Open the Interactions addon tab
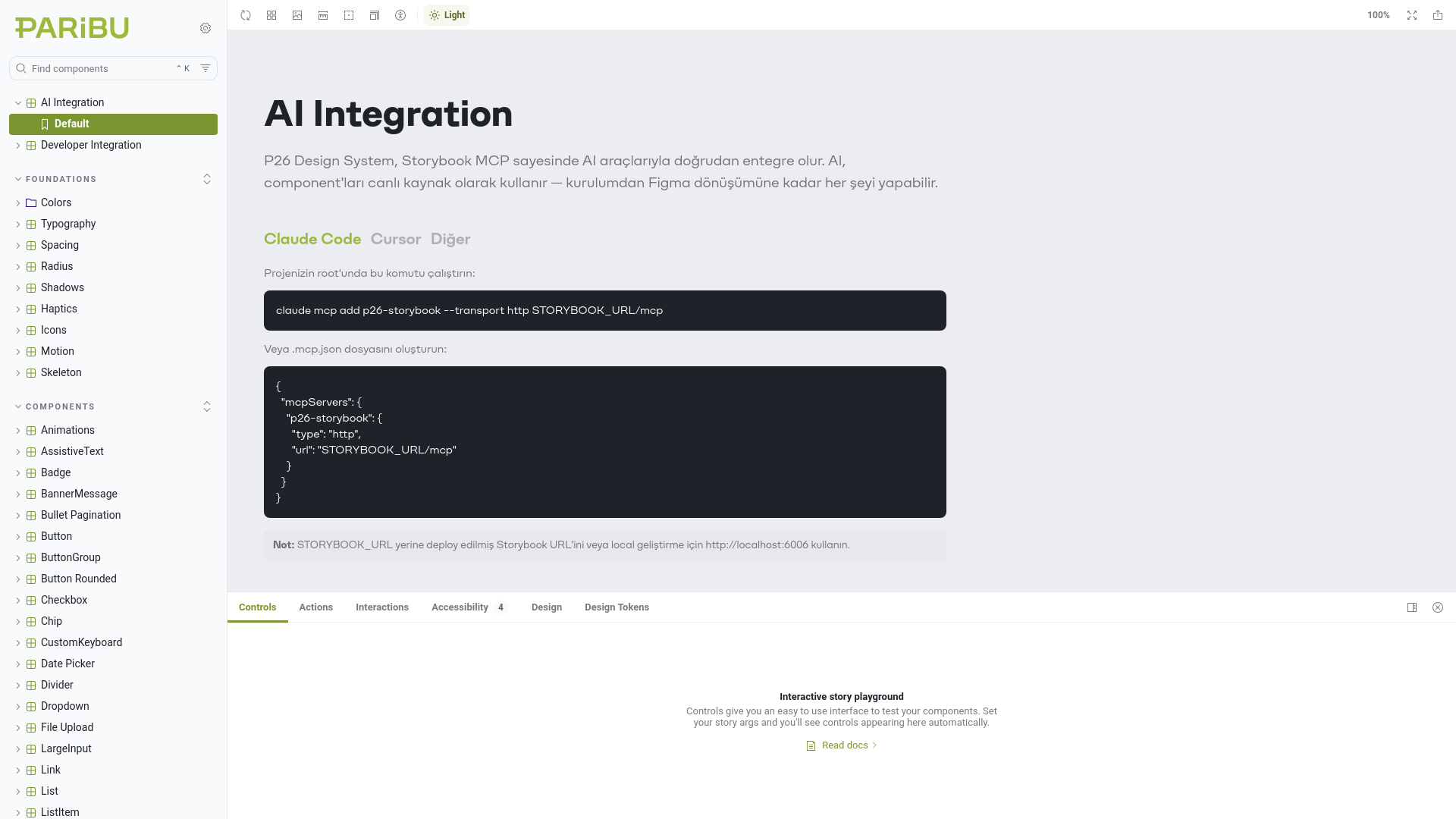Image resolution: width=1456 pixels, height=819 pixels. click(x=382, y=607)
